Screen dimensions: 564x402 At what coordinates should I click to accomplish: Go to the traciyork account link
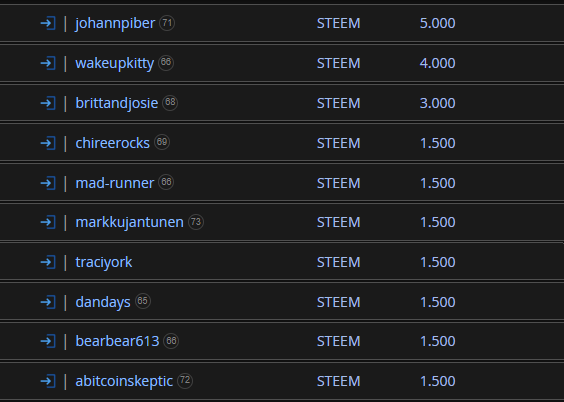click(x=104, y=262)
